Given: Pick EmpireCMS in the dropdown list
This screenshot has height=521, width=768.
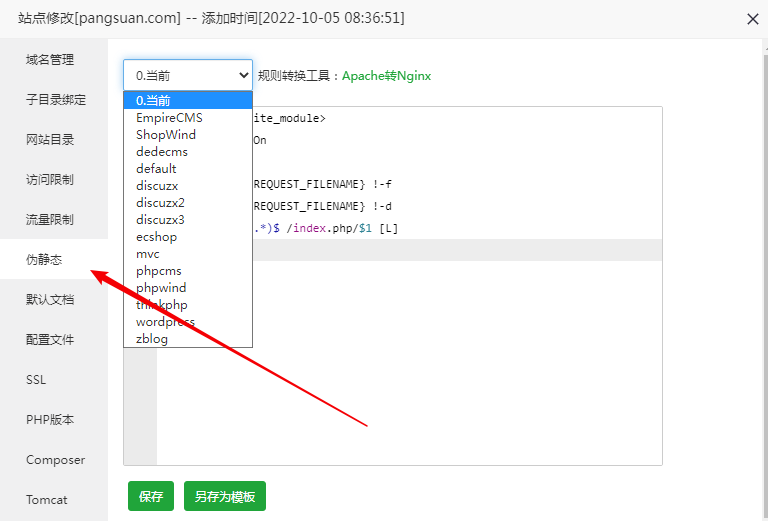Looking at the screenshot, I should point(169,118).
